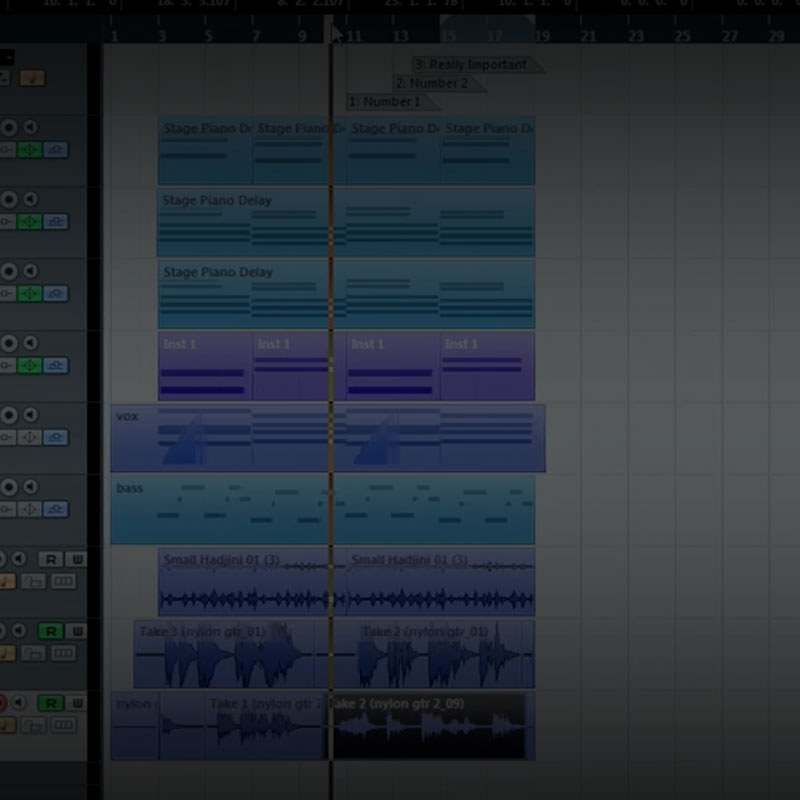Click blue button on Stage Piano D track
Screen dimensions: 800x800
(x=56, y=149)
